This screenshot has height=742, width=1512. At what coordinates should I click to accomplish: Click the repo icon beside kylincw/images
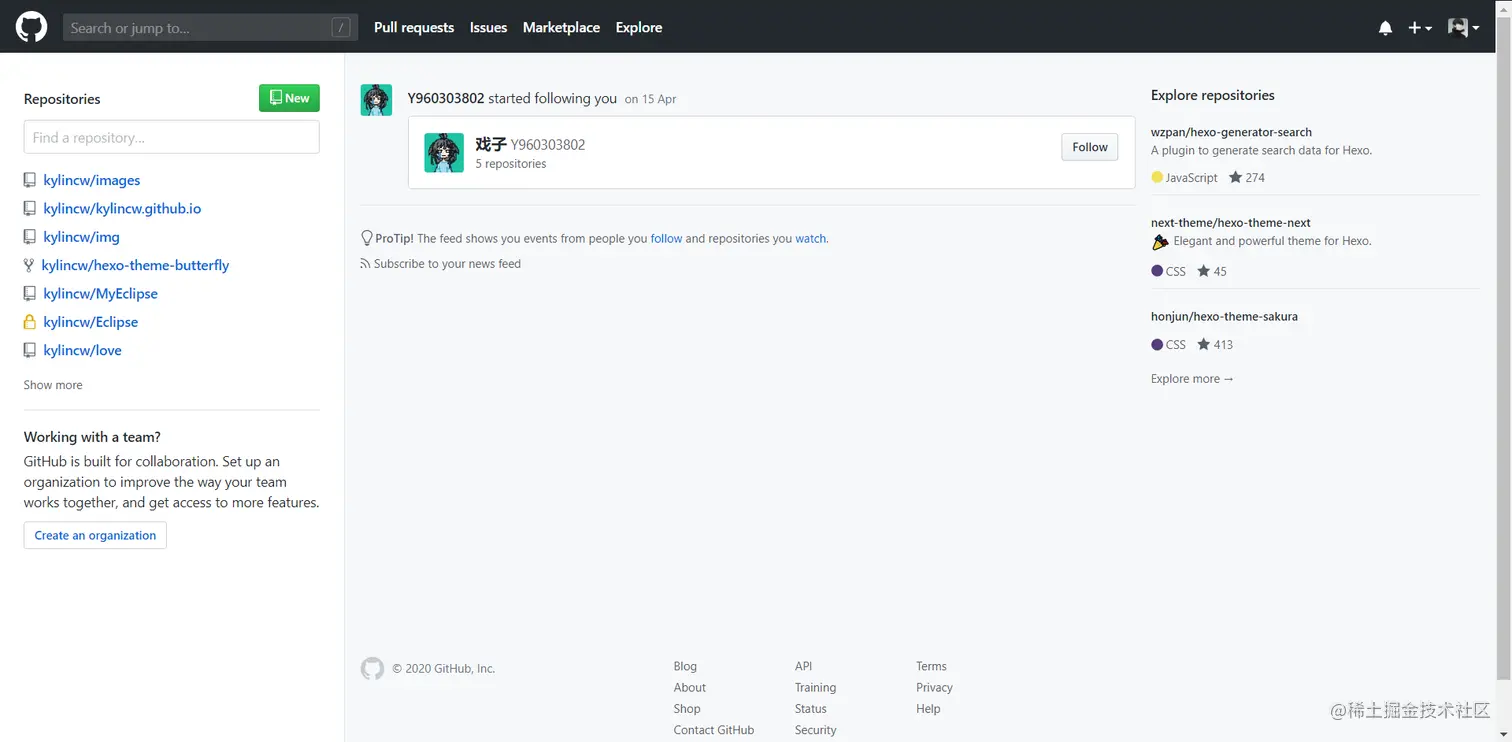click(x=30, y=181)
